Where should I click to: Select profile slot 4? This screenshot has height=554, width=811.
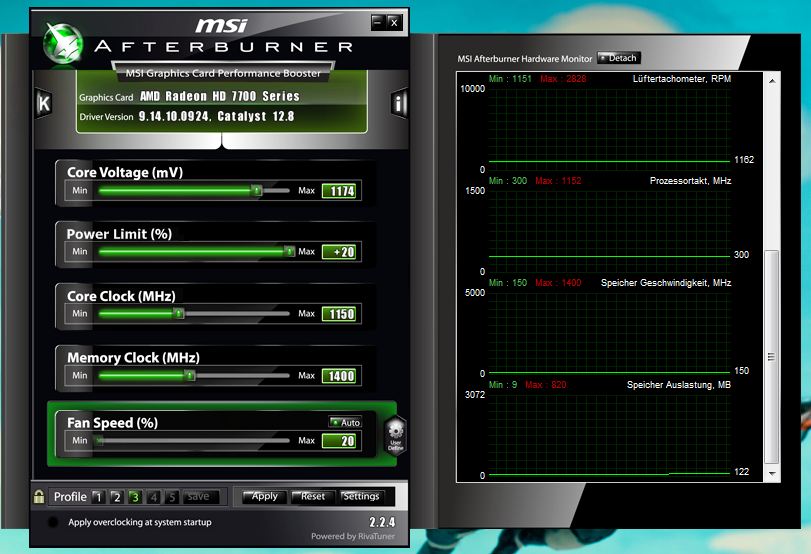click(x=154, y=497)
